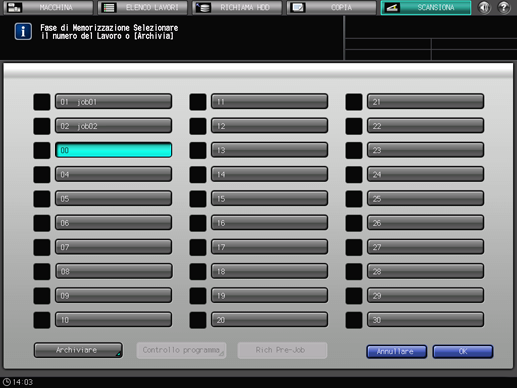Viewport: 517px width, 388px height.
Task: Select job slot 09
Action: pyautogui.click(x=114, y=295)
